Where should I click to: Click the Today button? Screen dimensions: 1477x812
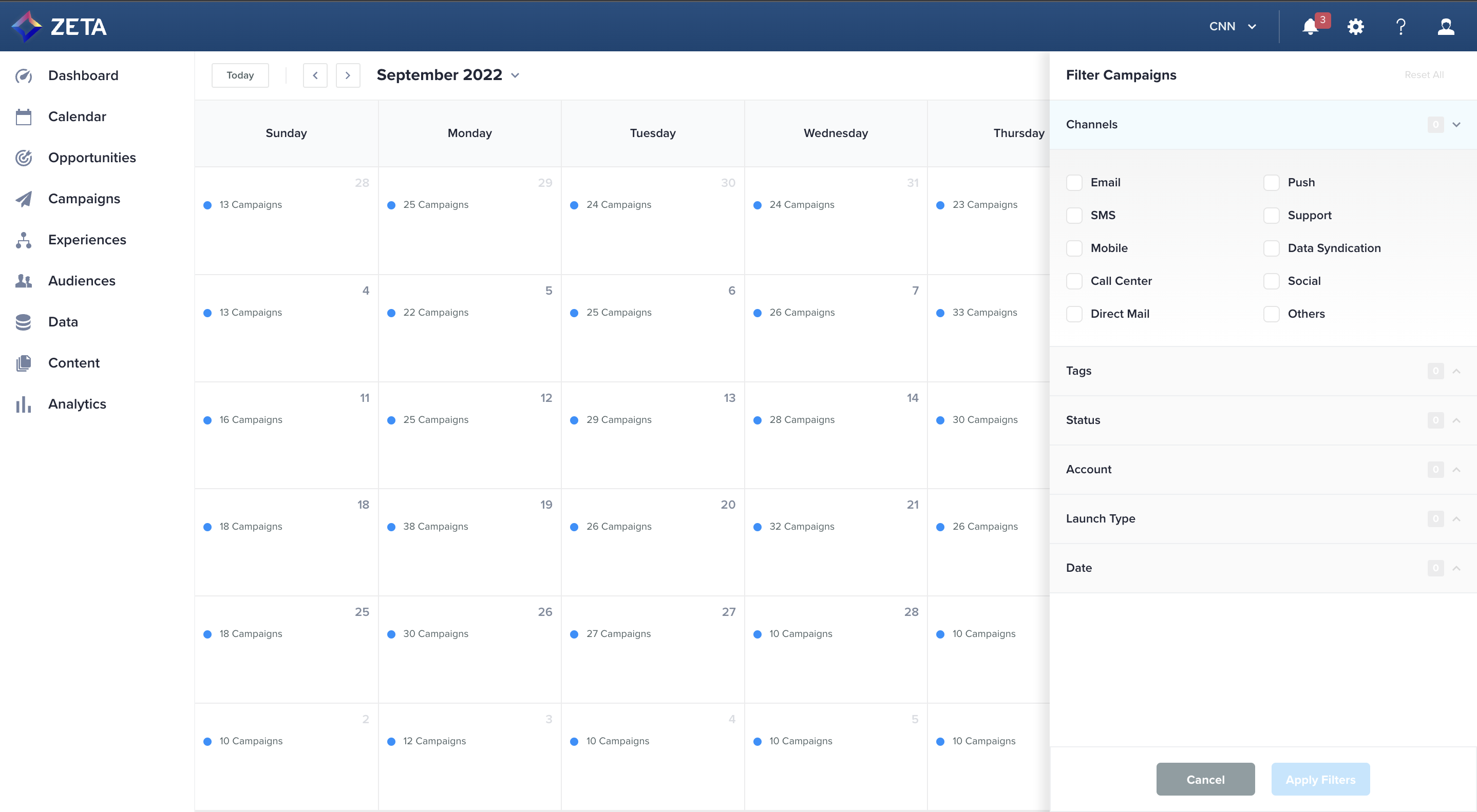tap(240, 75)
